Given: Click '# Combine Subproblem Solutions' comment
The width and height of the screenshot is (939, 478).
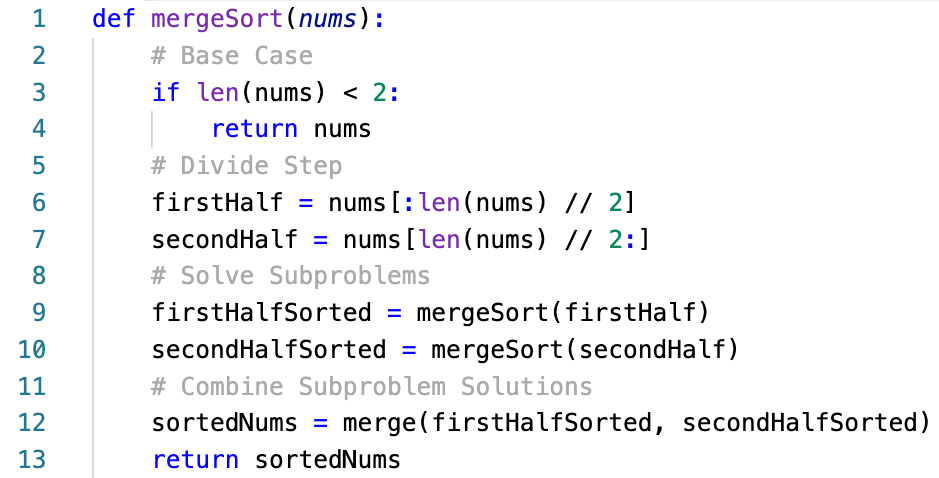Looking at the screenshot, I should 371,386.
